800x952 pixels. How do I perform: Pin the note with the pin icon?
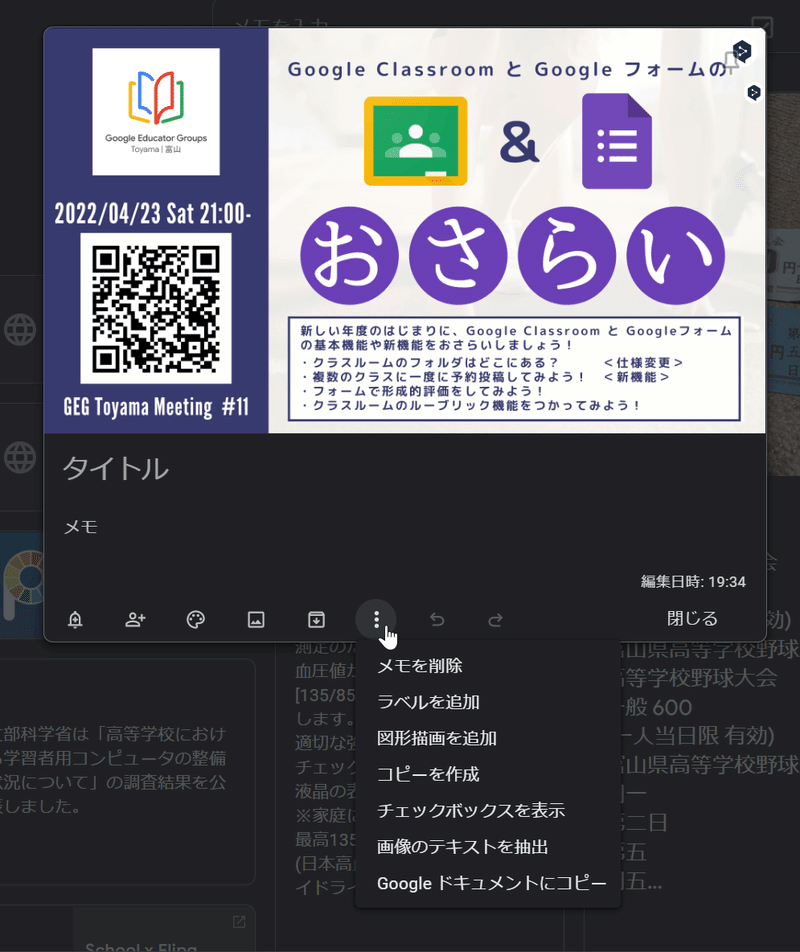click(x=733, y=62)
